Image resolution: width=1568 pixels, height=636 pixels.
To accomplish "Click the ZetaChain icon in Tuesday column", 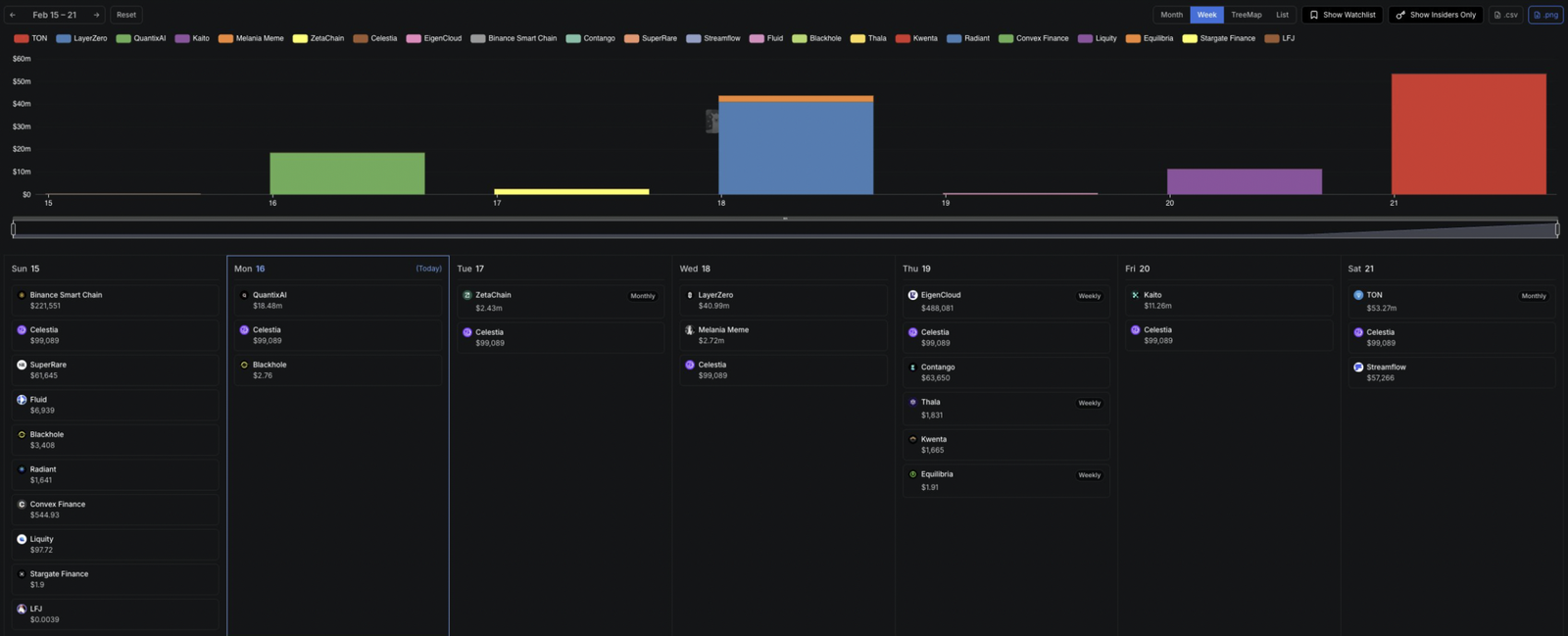I will [467, 295].
